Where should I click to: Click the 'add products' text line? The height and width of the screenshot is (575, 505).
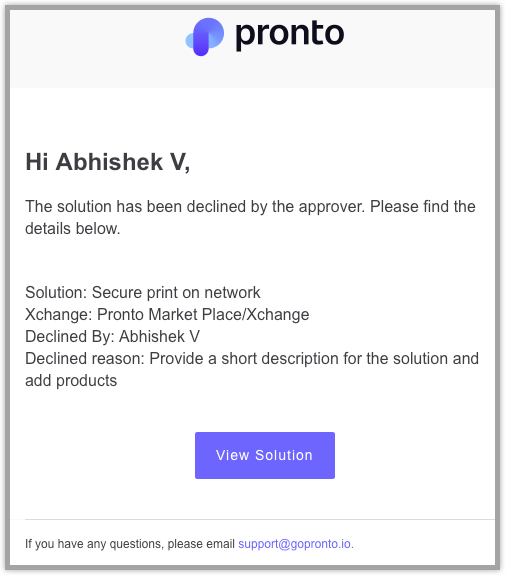[x=71, y=380]
